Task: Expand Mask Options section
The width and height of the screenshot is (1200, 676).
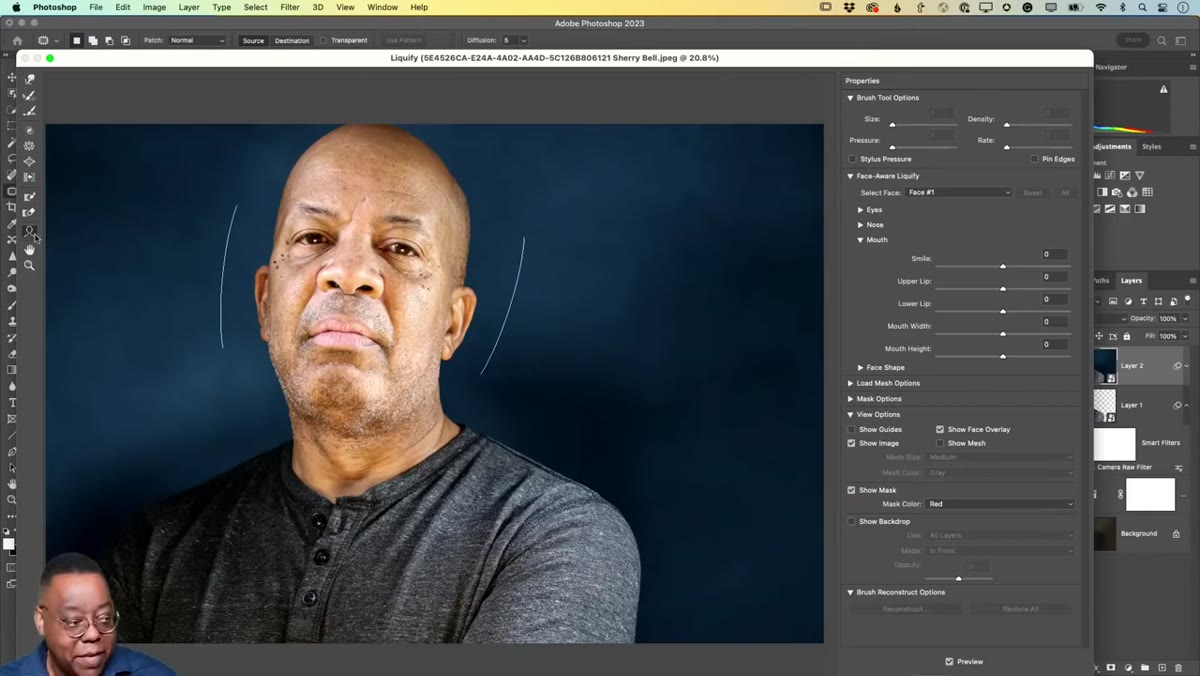Action: 851,399
